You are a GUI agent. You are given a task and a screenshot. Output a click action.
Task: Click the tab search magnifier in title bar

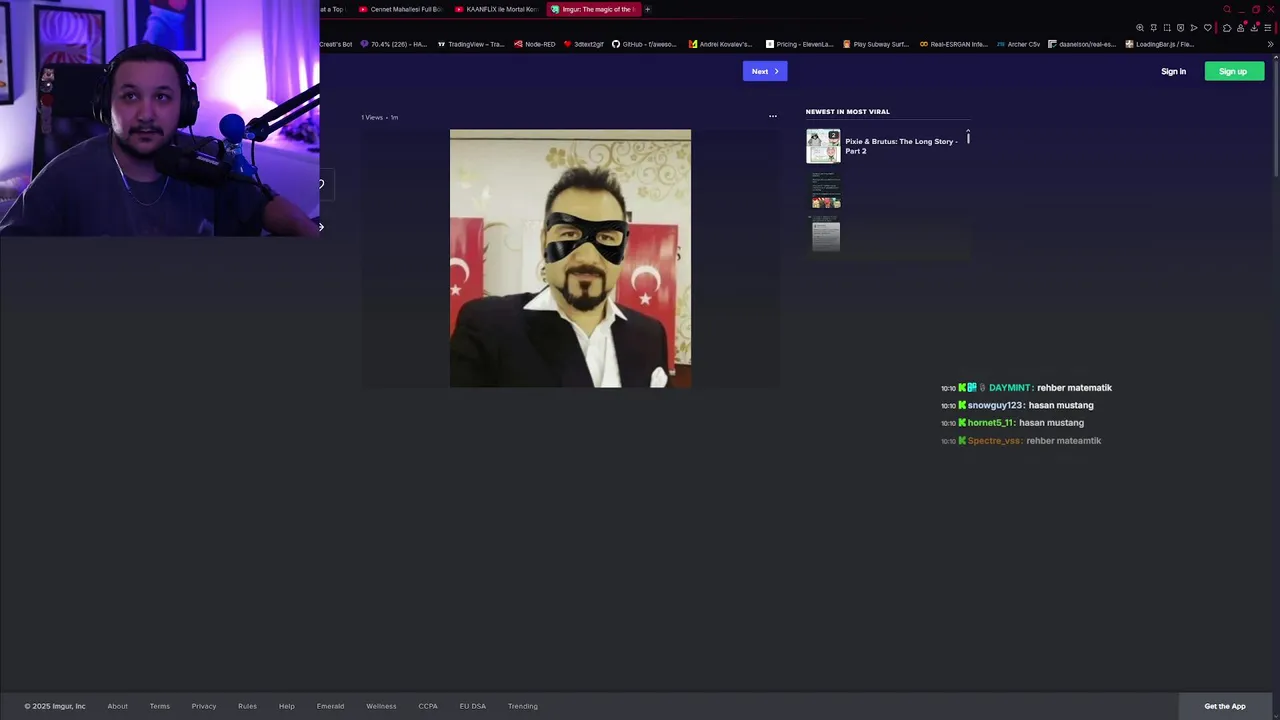(1227, 9)
